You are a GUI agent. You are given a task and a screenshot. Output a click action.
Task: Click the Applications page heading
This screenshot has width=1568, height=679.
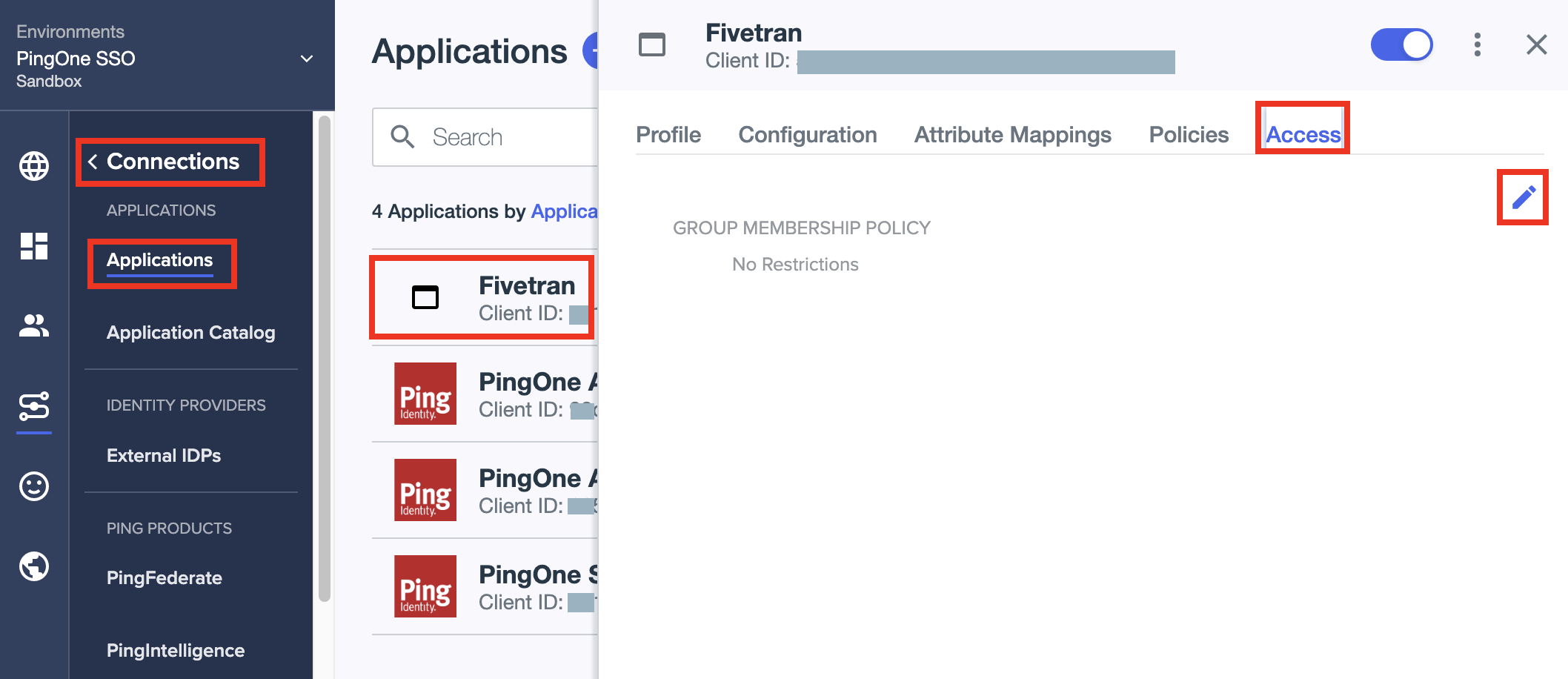point(470,51)
